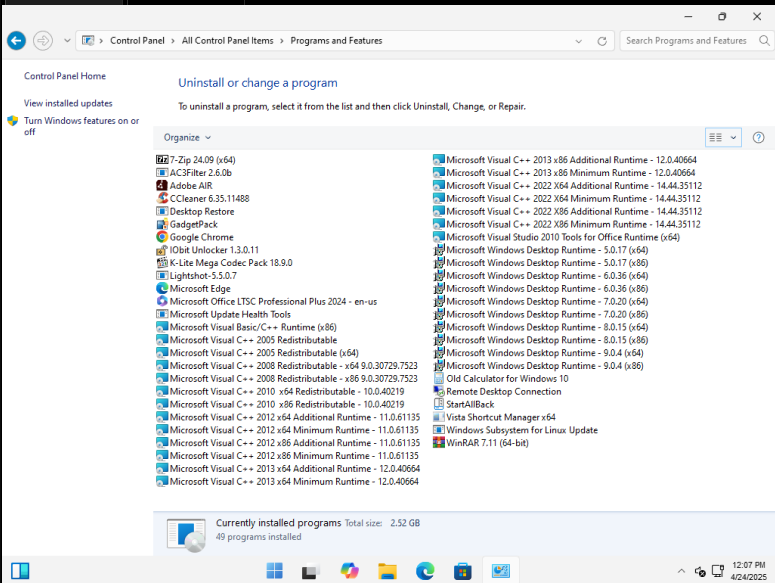Click the Microsoft Office LTSC Professional Plus icon
This screenshot has width=775, height=583.
(162, 301)
